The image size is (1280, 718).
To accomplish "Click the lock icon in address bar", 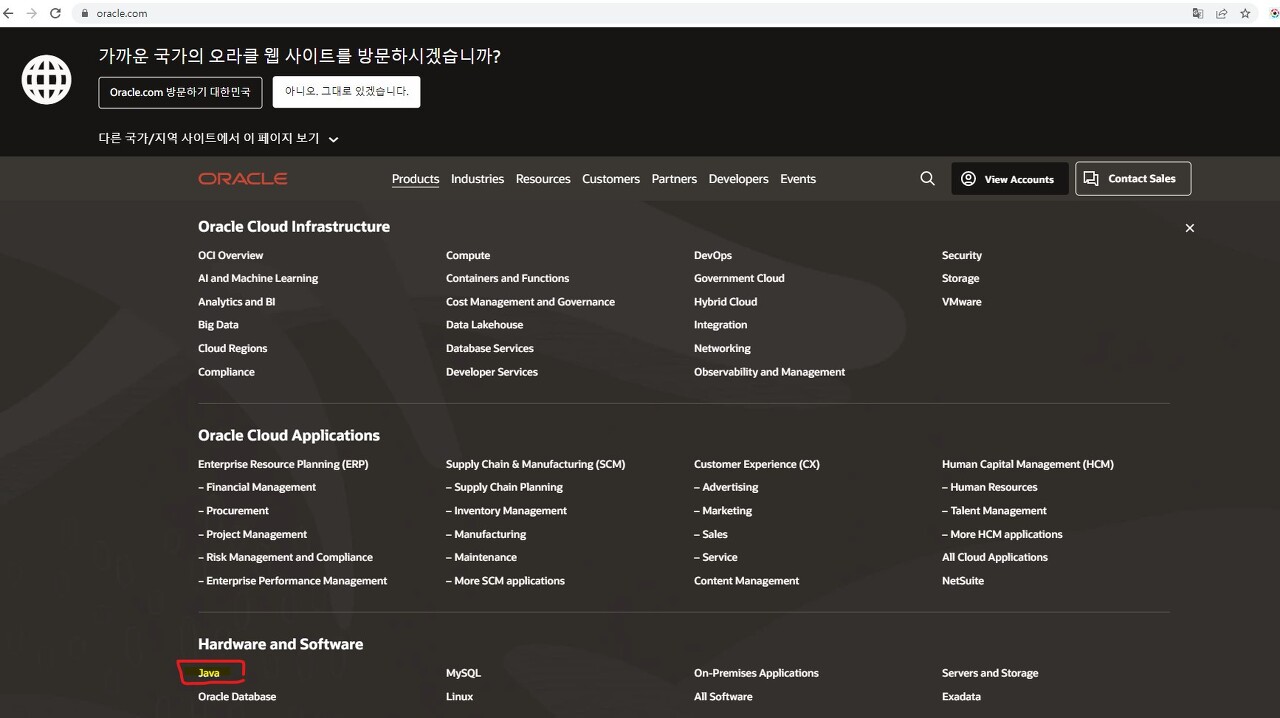I will [85, 14].
